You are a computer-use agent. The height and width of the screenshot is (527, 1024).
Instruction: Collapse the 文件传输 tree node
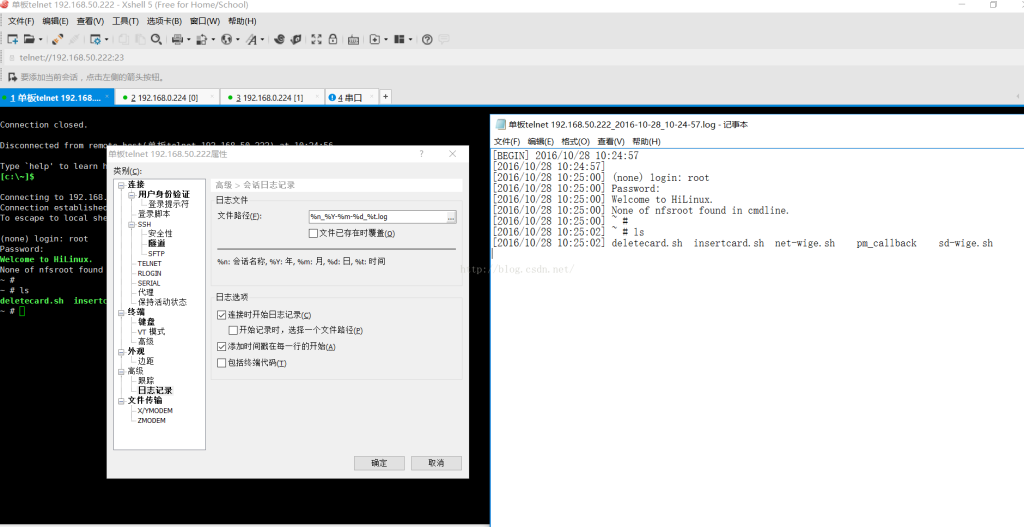(121, 400)
